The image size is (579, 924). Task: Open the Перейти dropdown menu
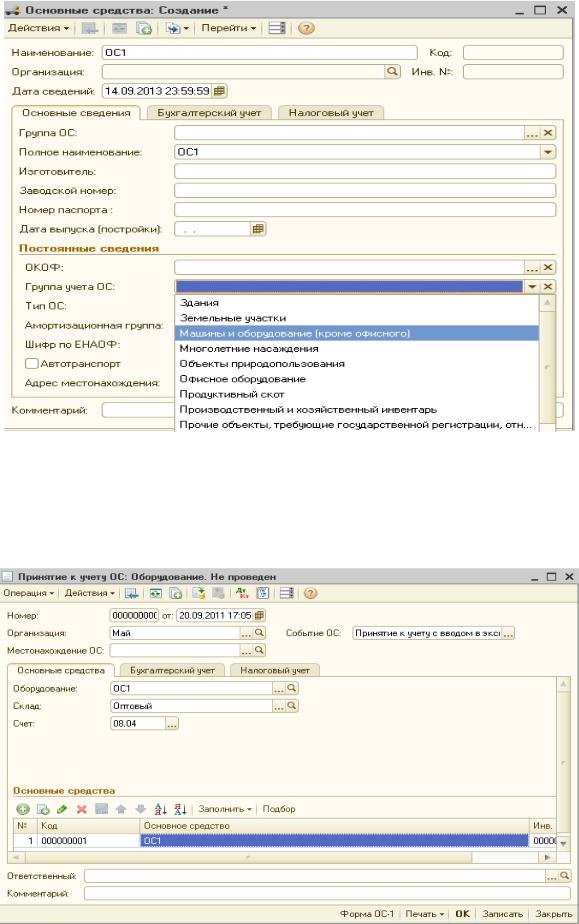[x=229, y=28]
